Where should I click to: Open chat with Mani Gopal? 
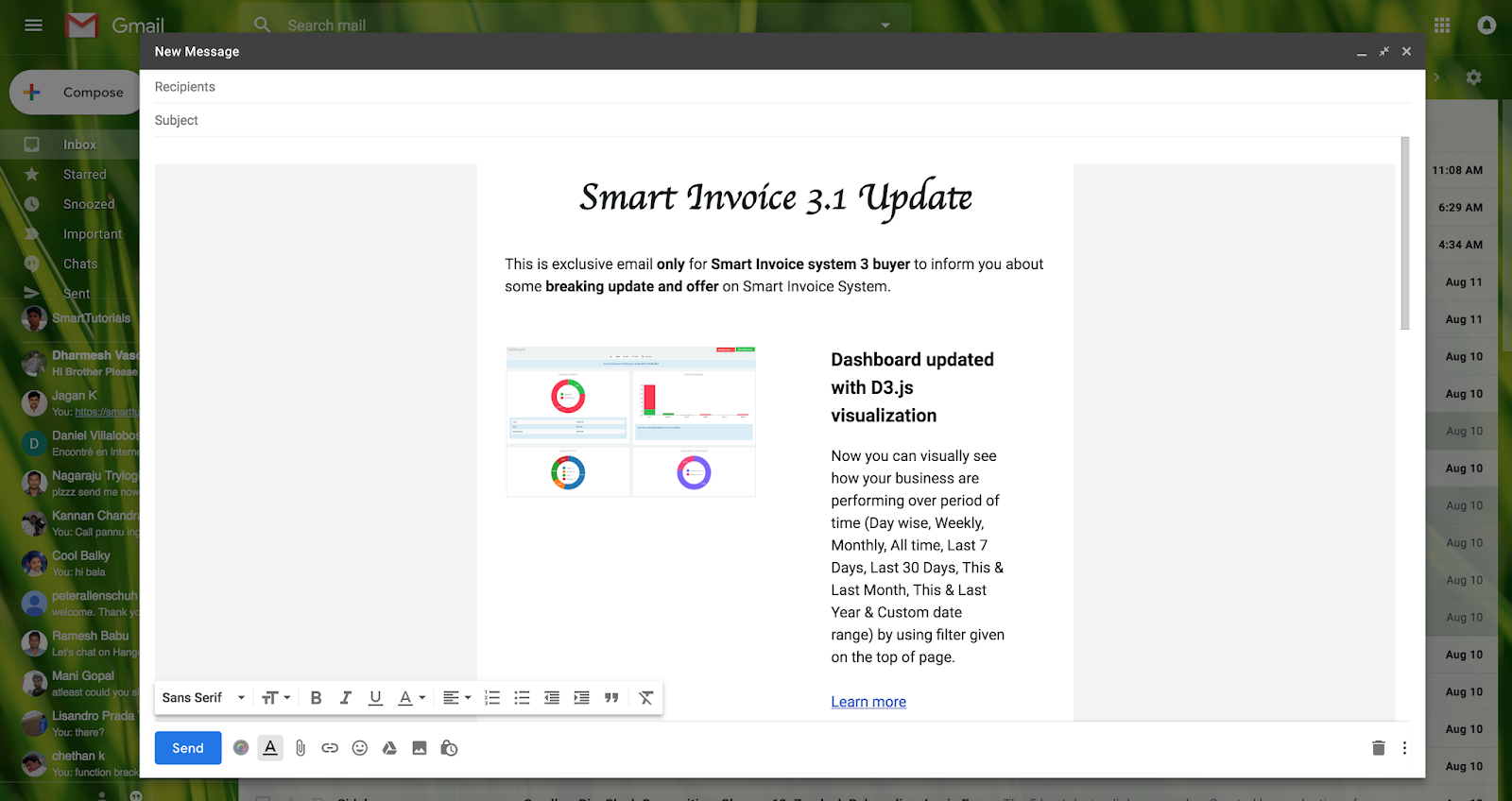80,684
